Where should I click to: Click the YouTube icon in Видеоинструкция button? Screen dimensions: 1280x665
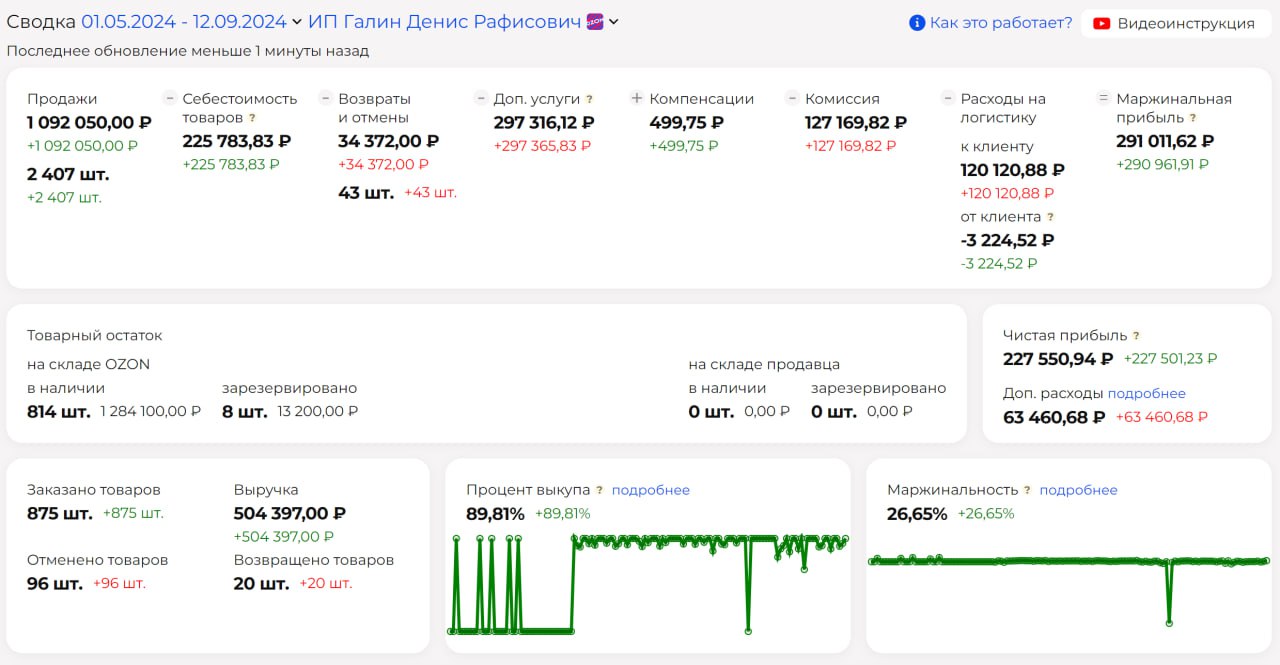point(1102,23)
